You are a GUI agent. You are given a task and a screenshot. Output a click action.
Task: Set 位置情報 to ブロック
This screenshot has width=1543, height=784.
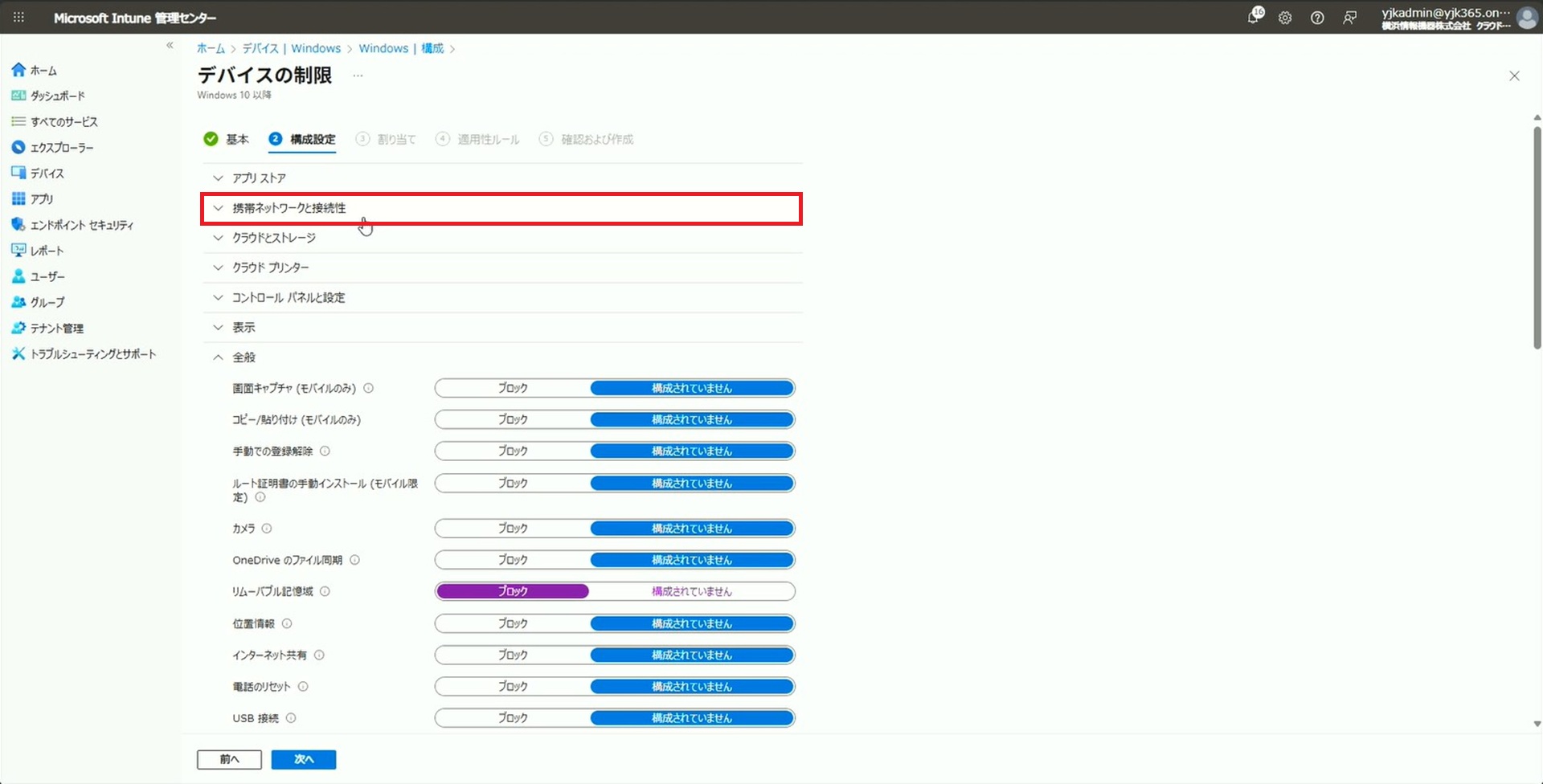(513, 624)
